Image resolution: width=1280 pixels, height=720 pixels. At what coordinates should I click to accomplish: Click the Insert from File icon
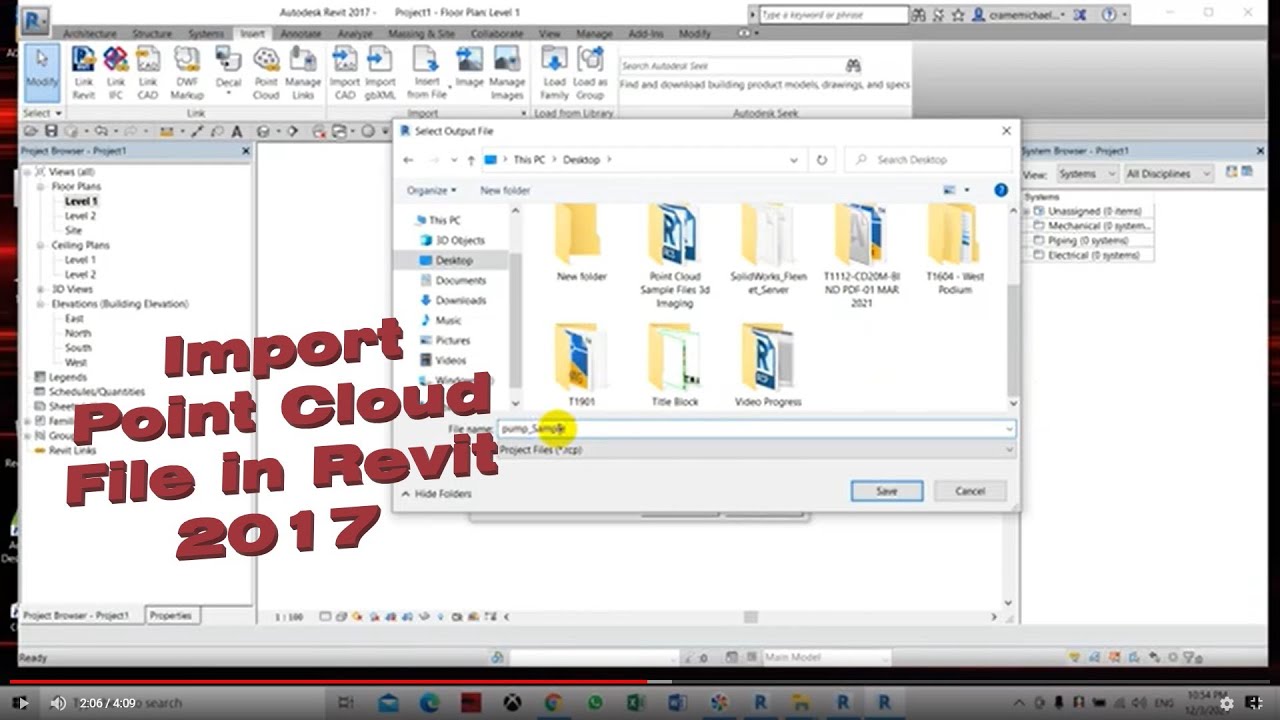427,72
